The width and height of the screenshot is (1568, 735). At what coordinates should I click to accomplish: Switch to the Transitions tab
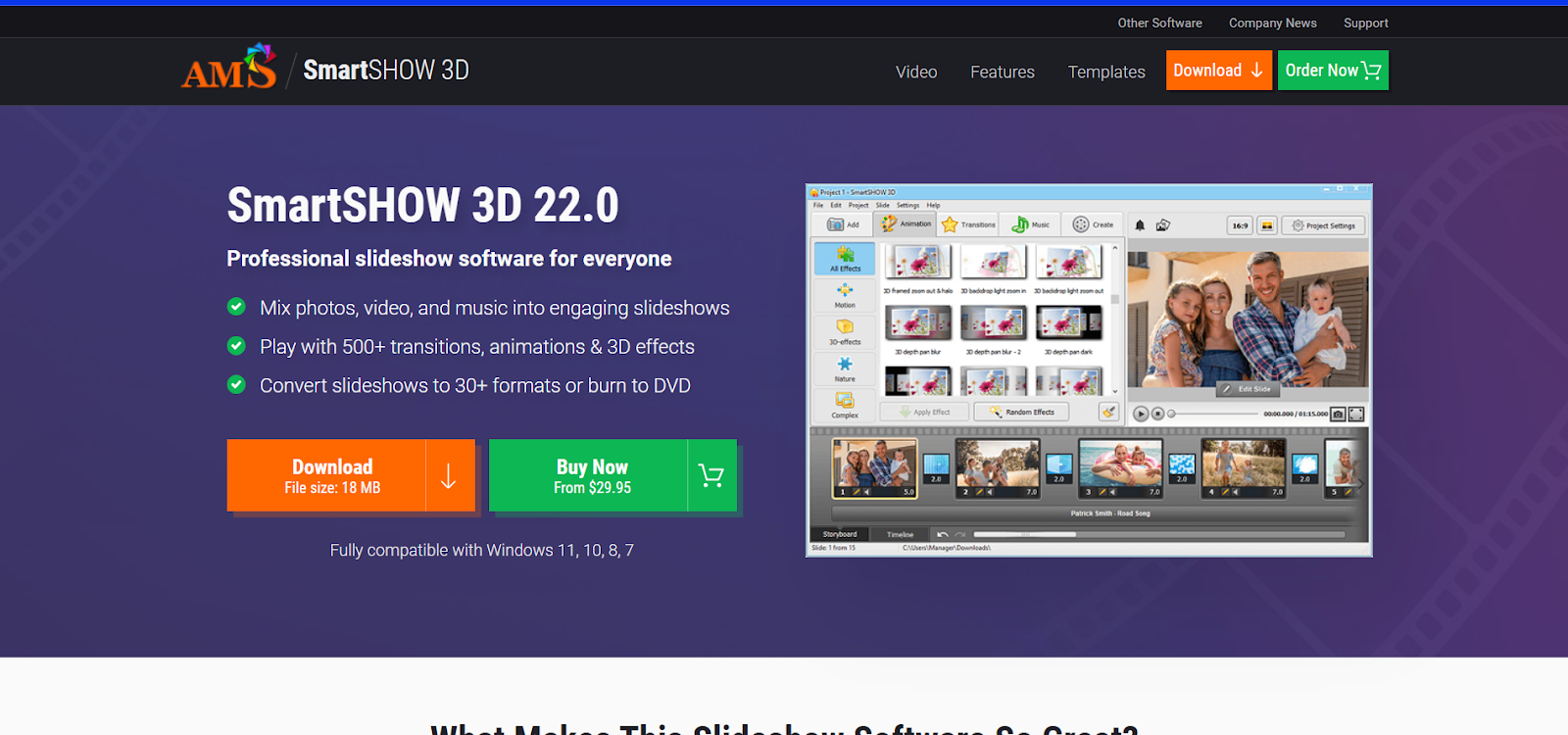point(968,224)
